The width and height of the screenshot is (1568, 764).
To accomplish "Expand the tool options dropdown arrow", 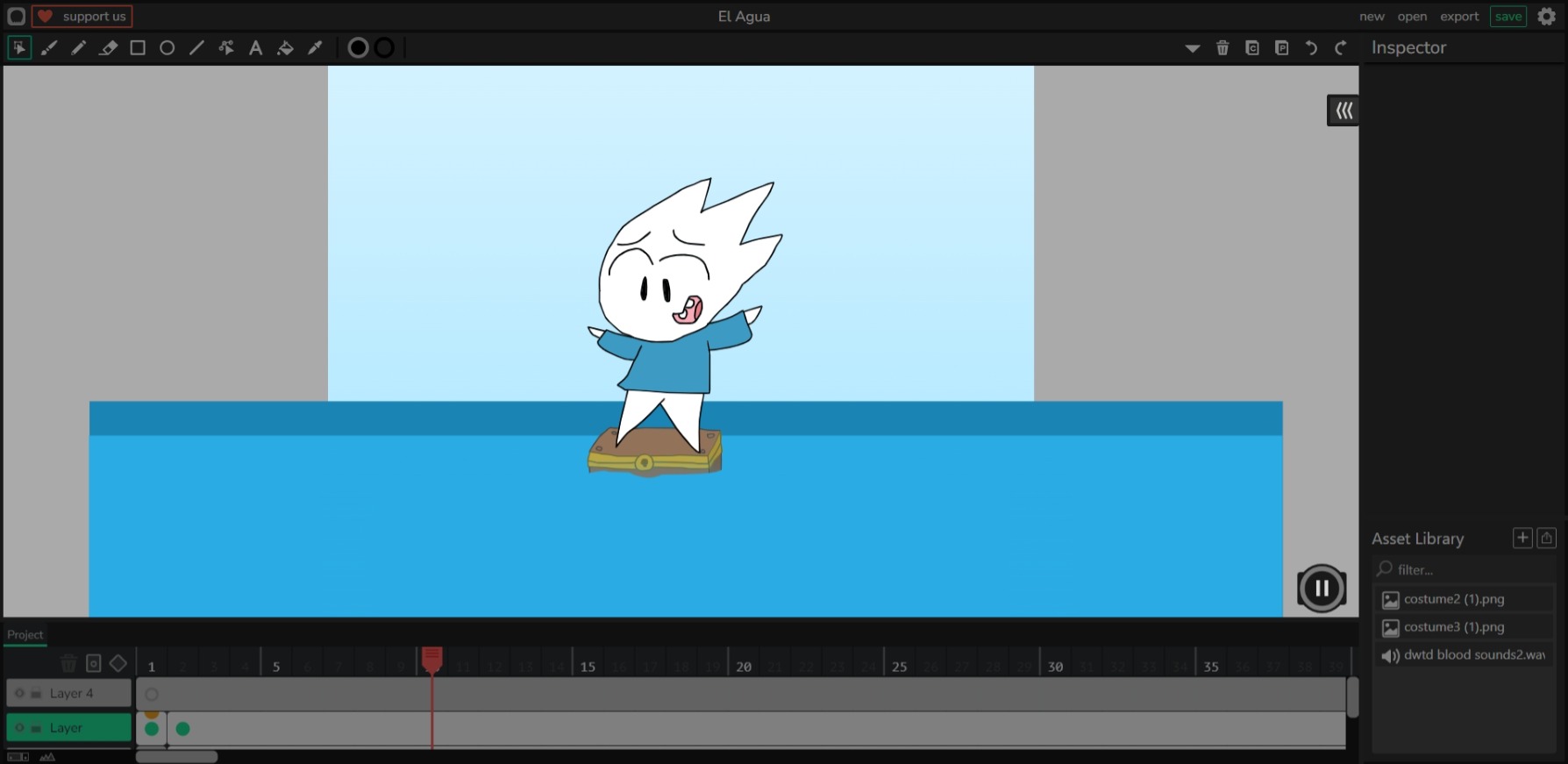I will tap(1193, 48).
